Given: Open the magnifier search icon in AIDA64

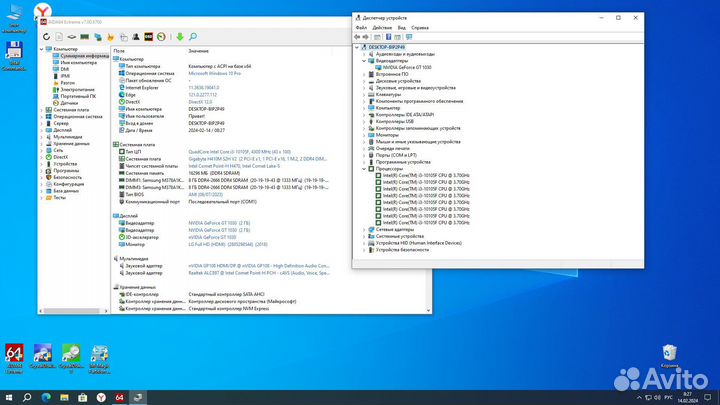Looking at the screenshot, I should pyautogui.click(x=193, y=37).
